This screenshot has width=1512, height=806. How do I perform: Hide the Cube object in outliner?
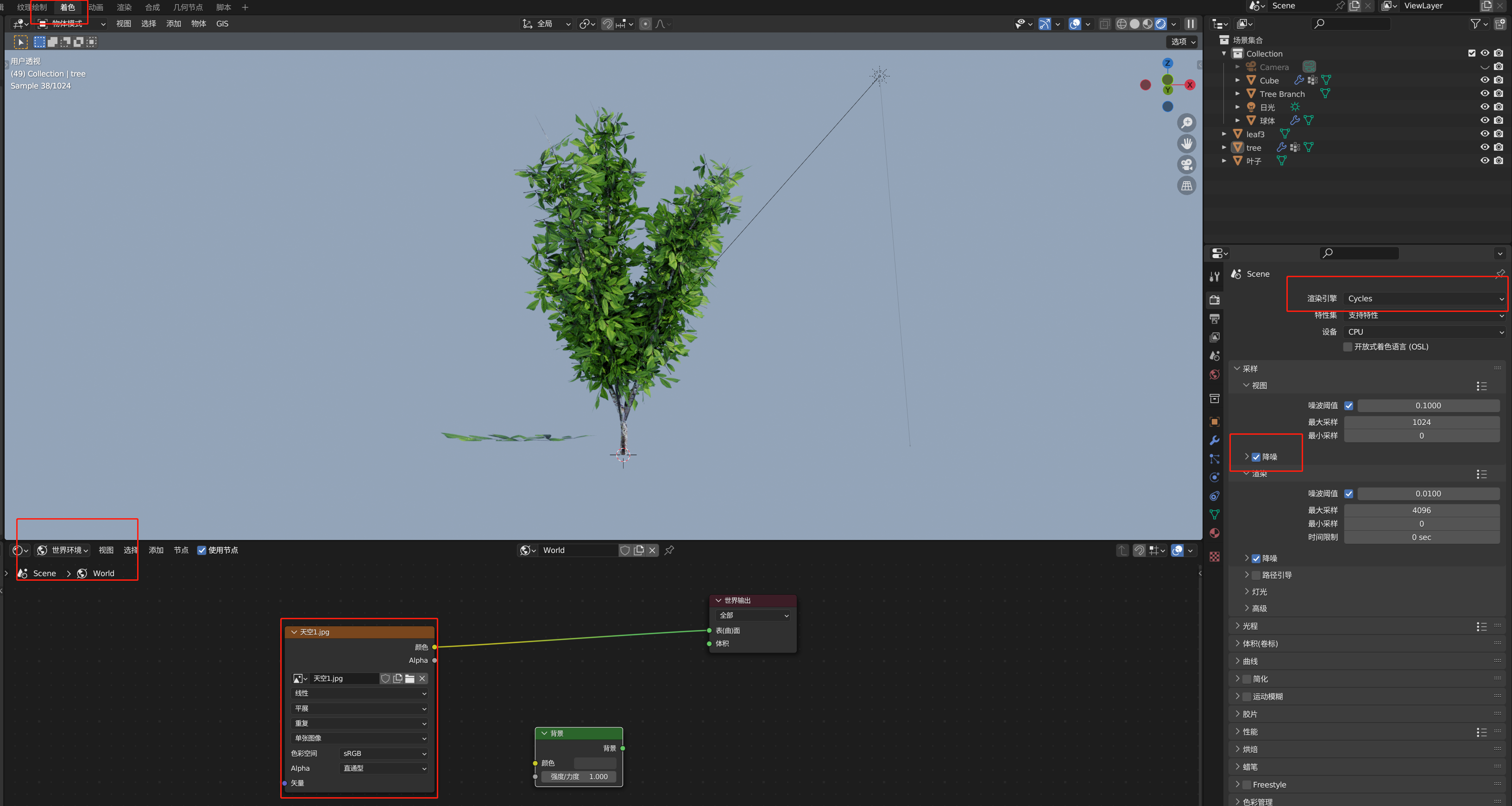[1484, 80]
